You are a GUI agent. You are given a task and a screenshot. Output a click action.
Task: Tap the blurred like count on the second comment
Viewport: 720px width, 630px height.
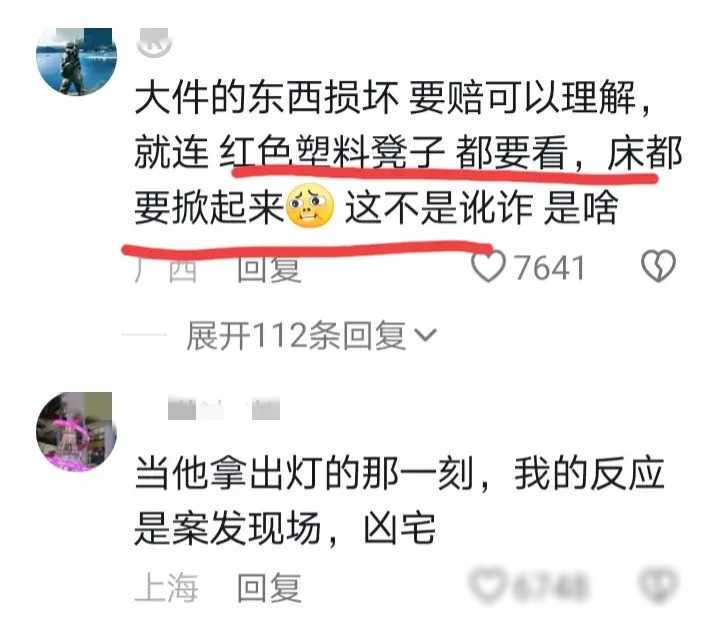550,586
